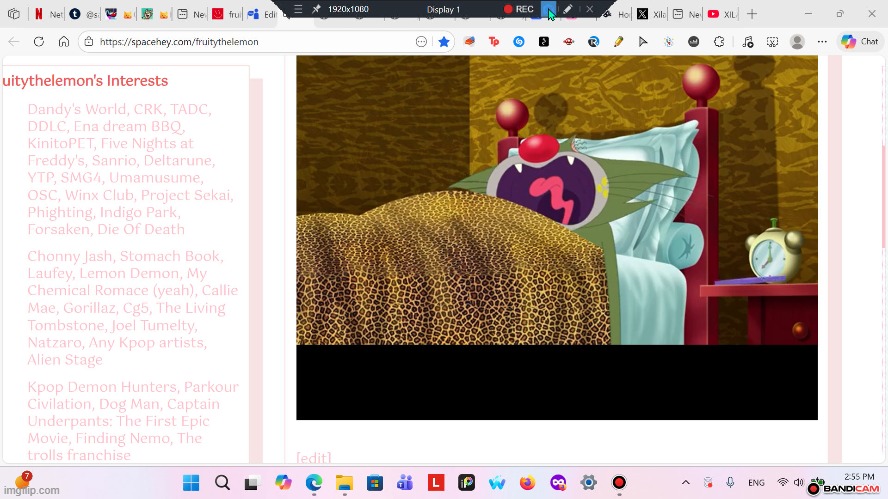Open the browser profile avatar
Screen dimensions: 888x499
point(797,41)
